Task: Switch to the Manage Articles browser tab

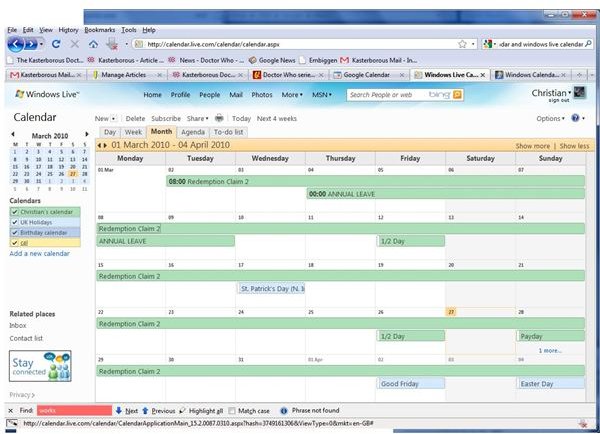Action: (x=127, y=75)
